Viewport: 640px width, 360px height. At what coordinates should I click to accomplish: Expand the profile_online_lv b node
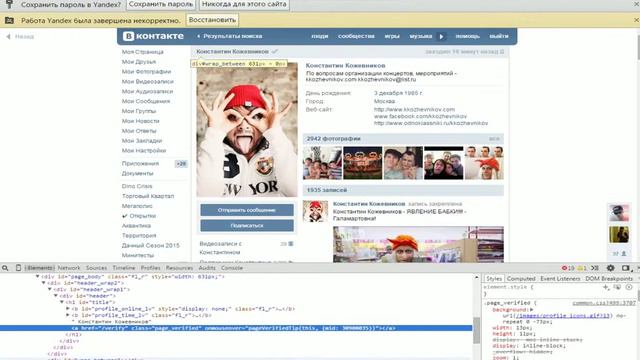pos(68,309)
